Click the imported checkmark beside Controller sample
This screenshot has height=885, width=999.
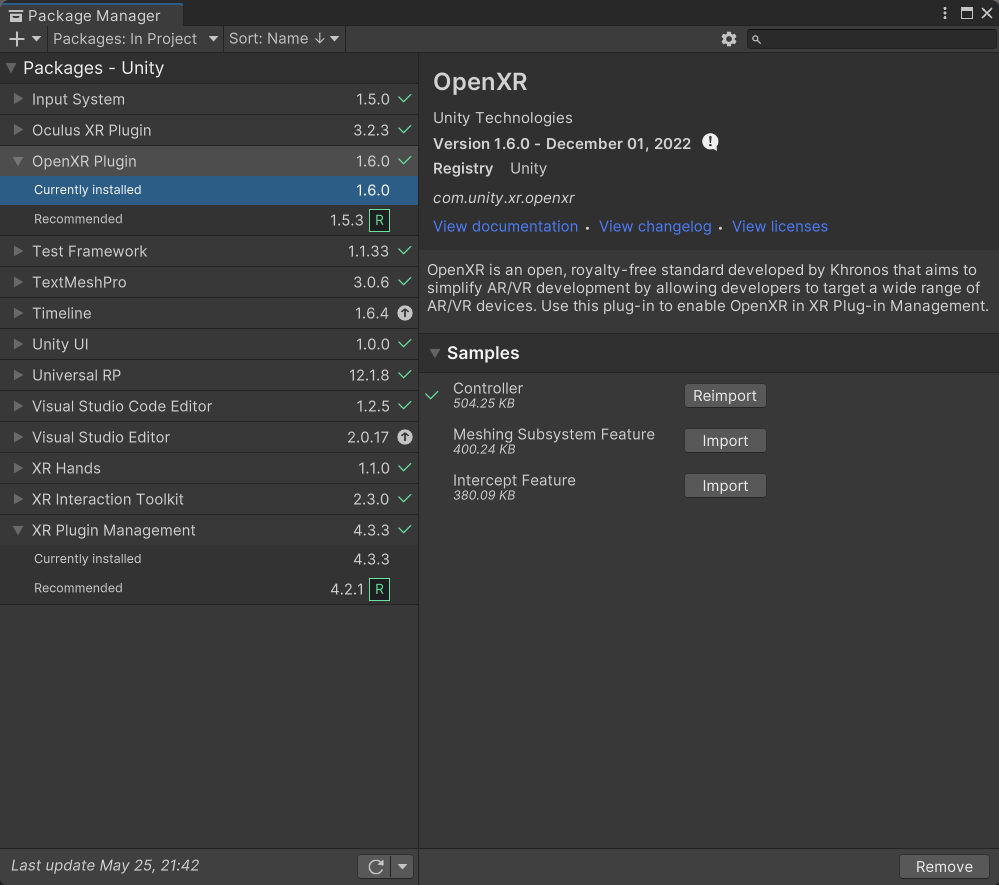(432, 395)
